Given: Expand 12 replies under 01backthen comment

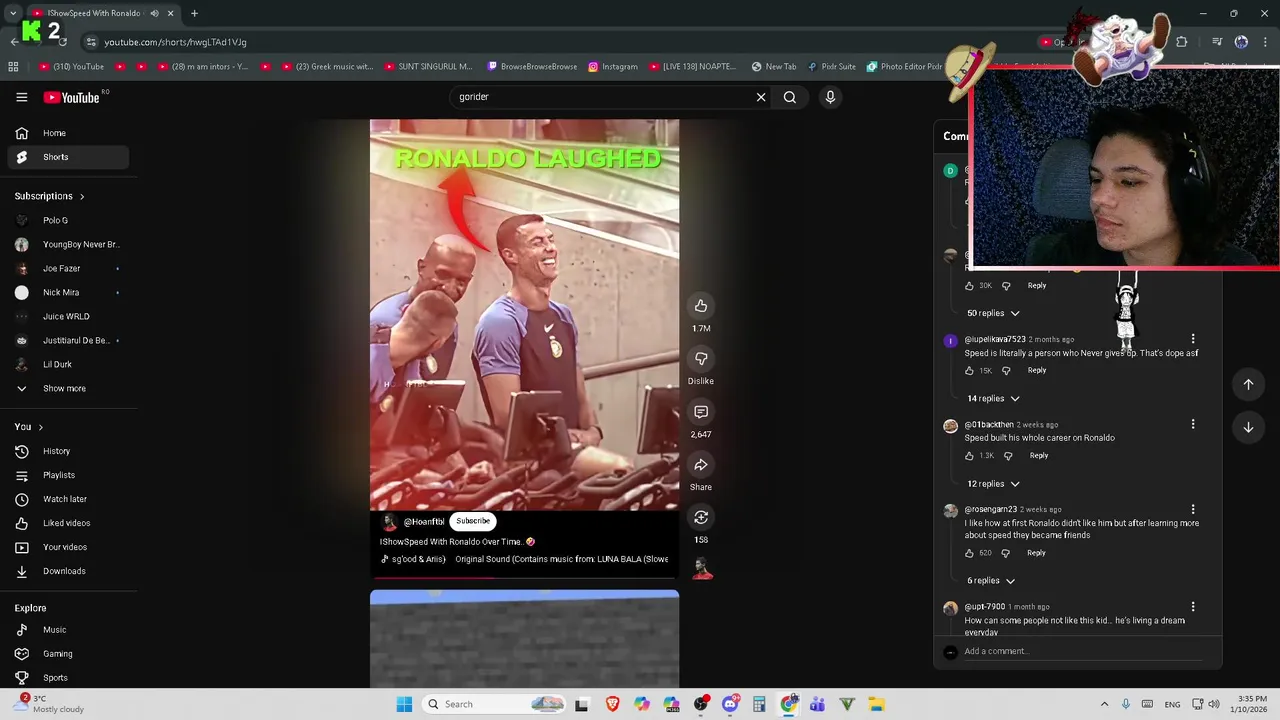Looking at the screenshot, I should pyautogui.click(x=993, y=484).
